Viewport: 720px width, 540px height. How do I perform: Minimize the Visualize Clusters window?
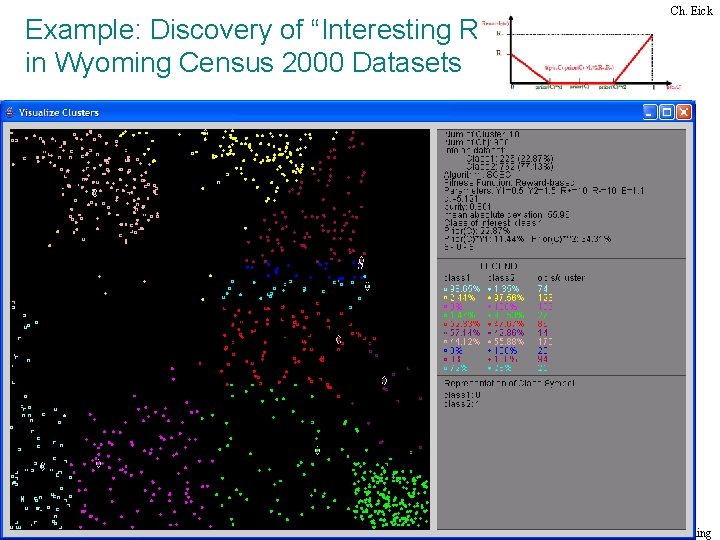coord(650,112)
